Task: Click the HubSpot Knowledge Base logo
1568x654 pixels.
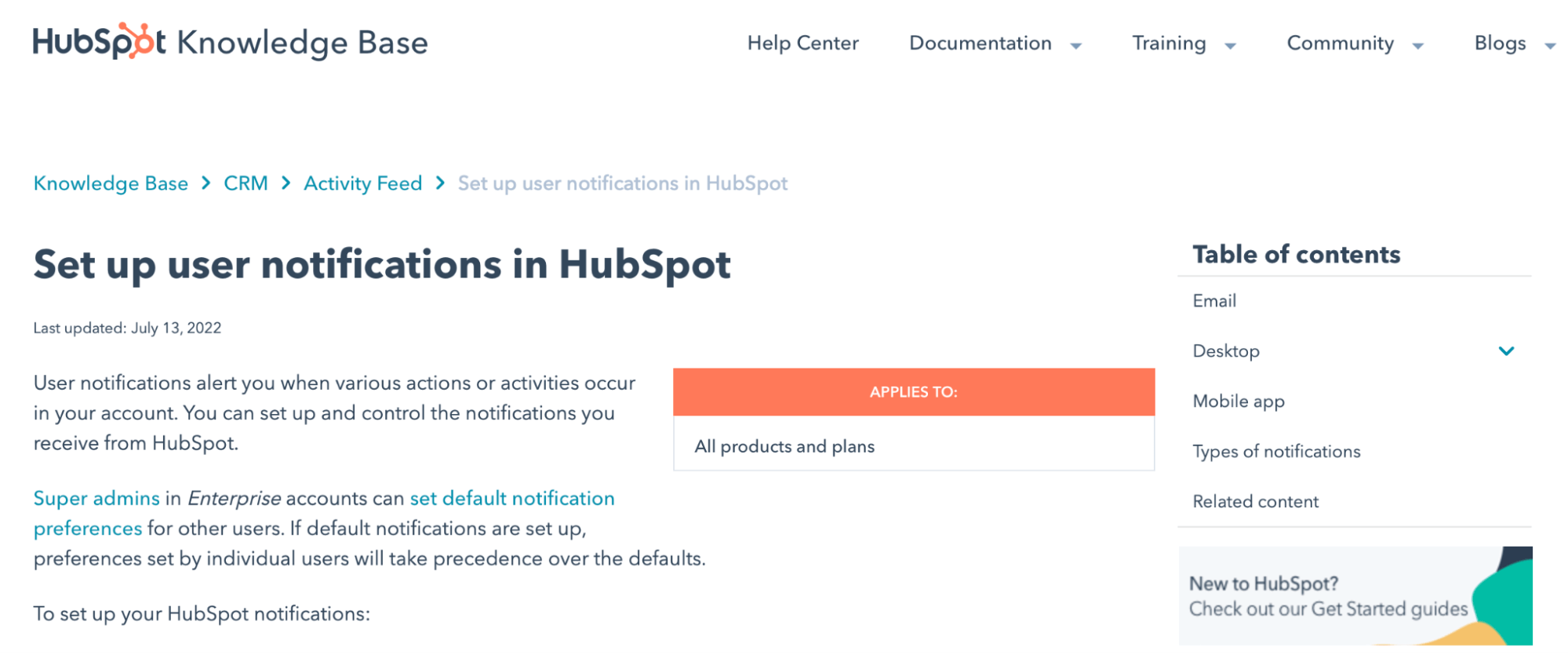Action: [230, 42]
